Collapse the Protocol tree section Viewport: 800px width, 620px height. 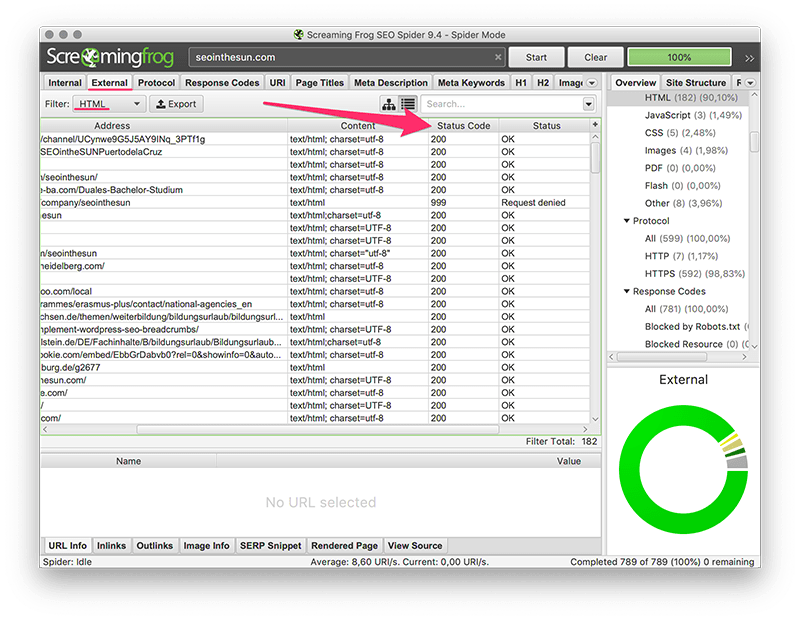click(x=627, y=221)
